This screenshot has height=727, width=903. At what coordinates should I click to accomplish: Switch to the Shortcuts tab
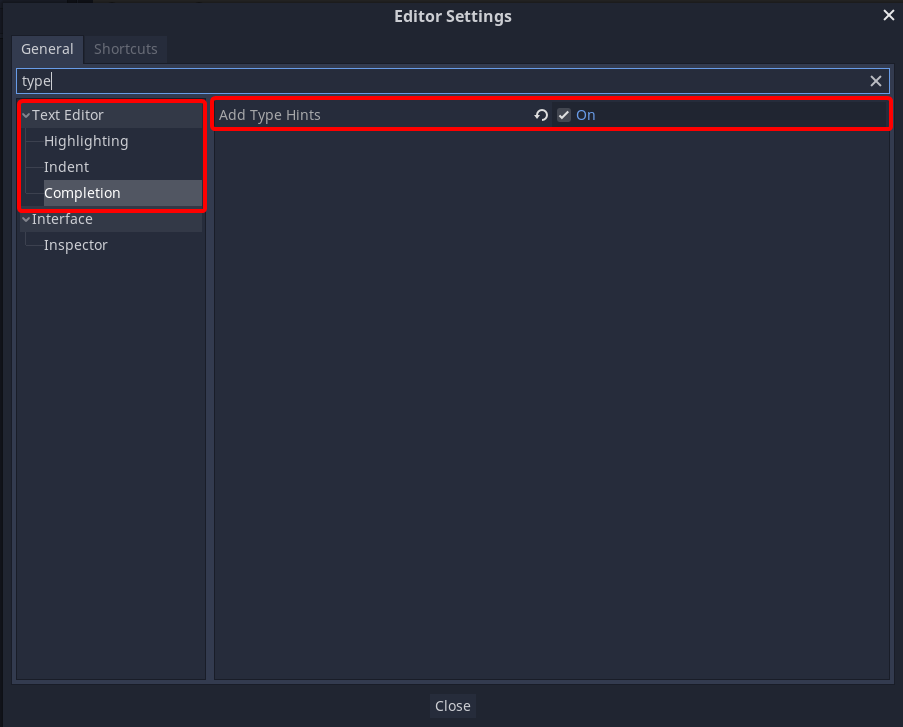click(126, 49)
